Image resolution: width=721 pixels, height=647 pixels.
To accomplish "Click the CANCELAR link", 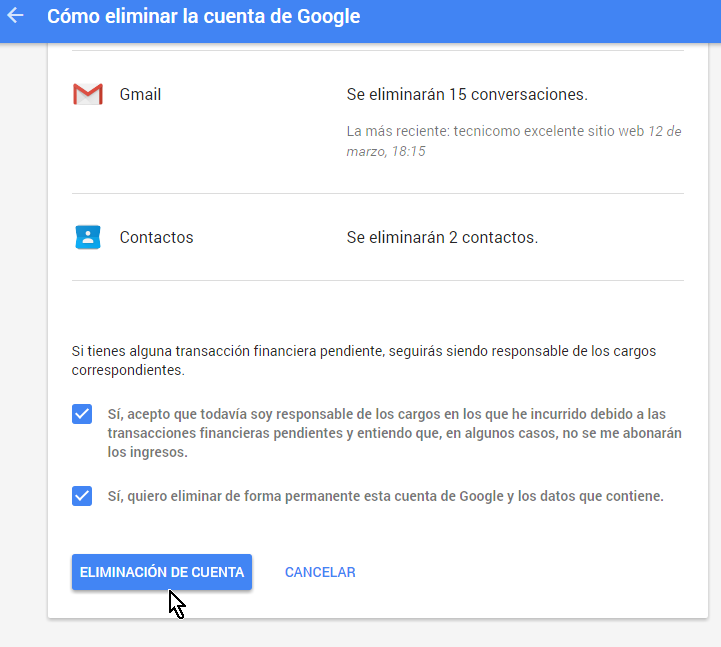I will (320, 572).
